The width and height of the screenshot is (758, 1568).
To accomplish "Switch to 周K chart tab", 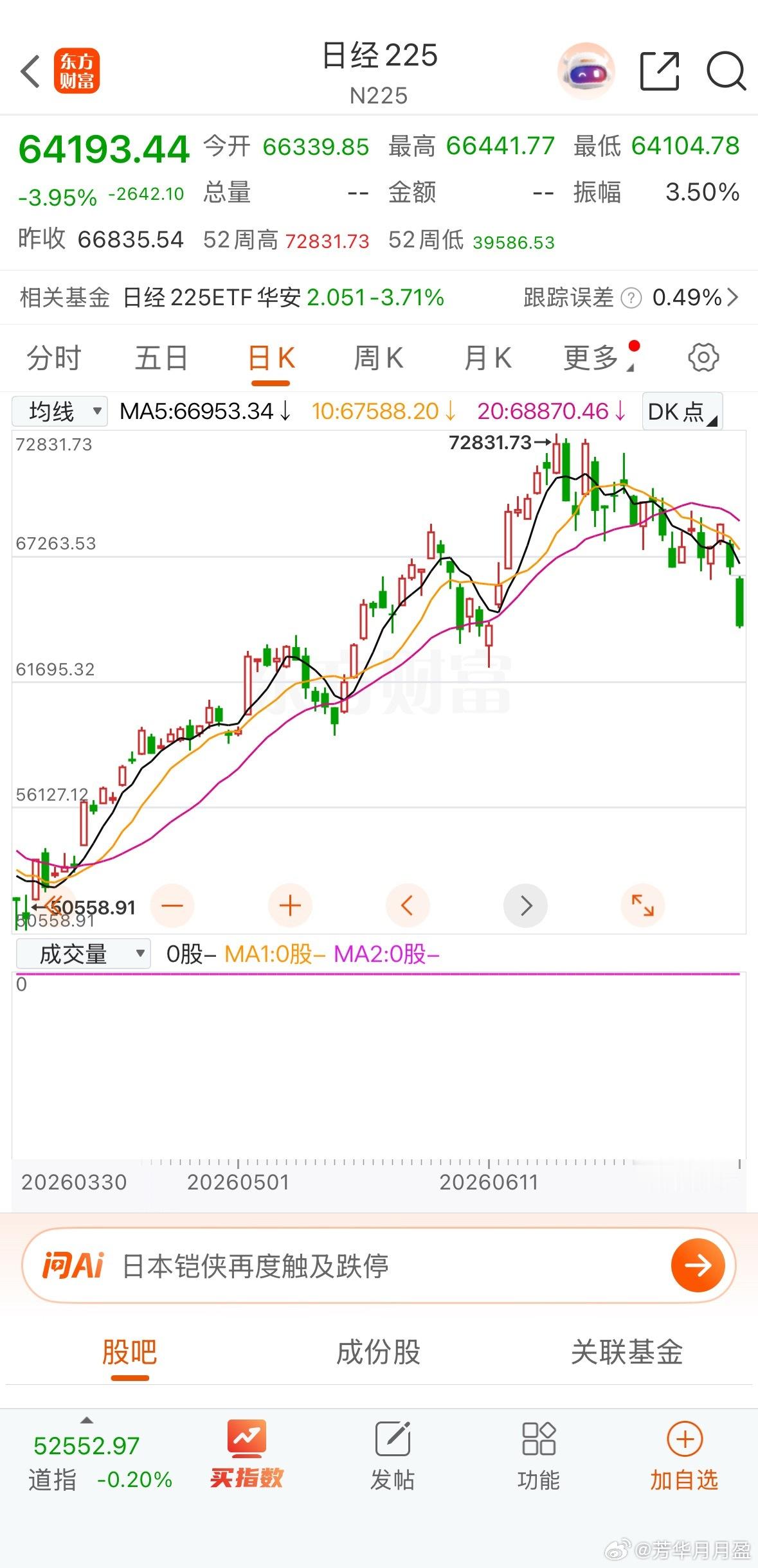I will pos(379,358).
